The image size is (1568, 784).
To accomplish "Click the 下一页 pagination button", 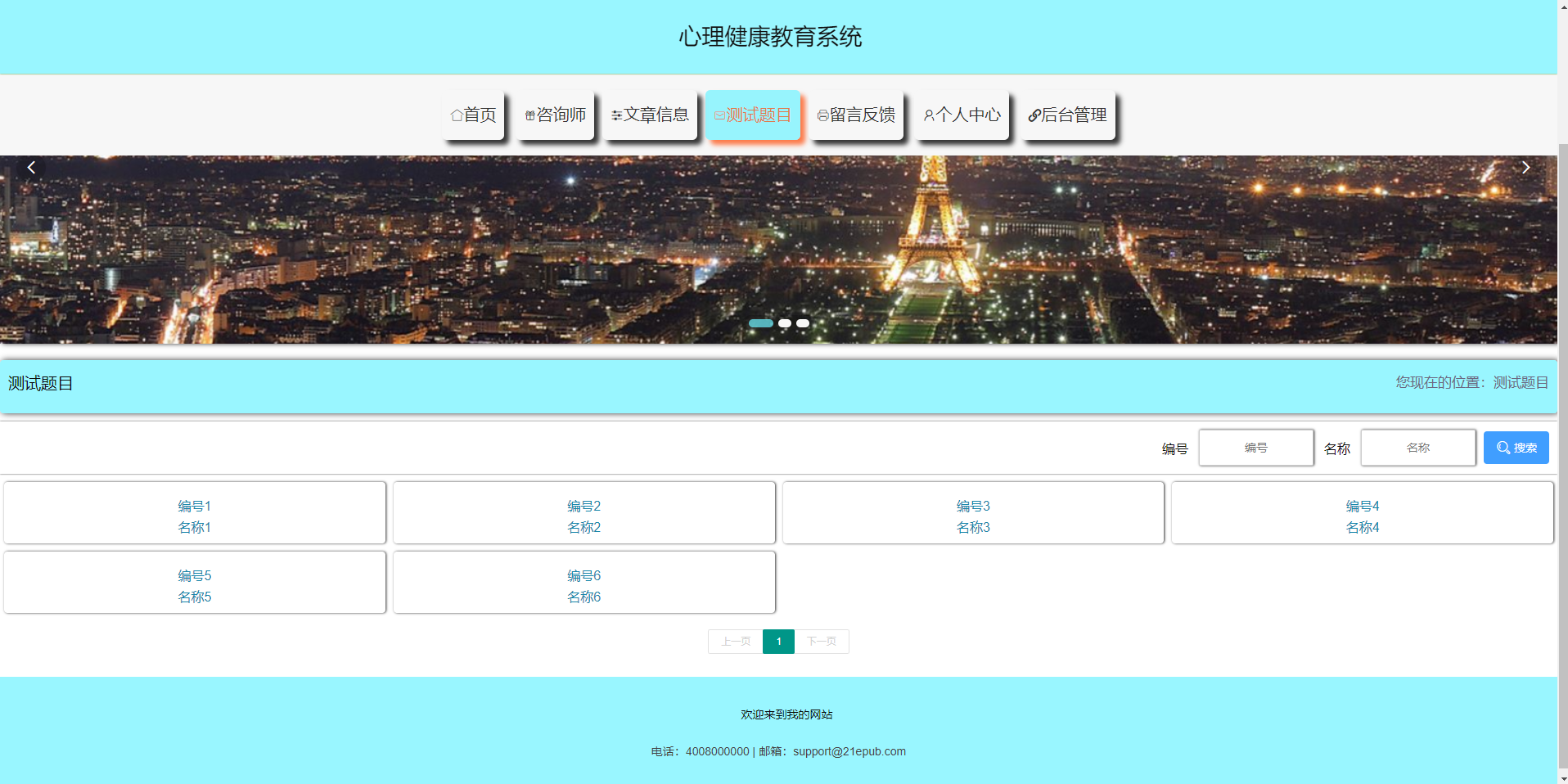I will coord(822,642).
